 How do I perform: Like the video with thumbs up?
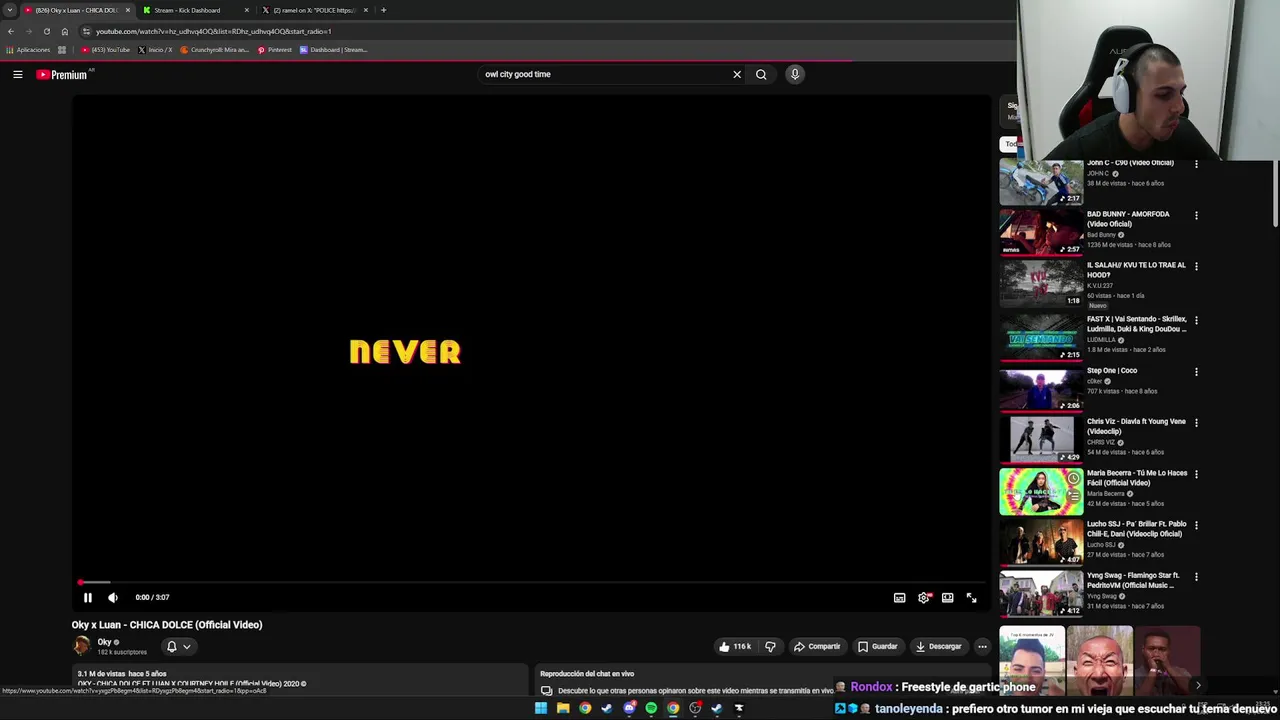pos(735,646)
